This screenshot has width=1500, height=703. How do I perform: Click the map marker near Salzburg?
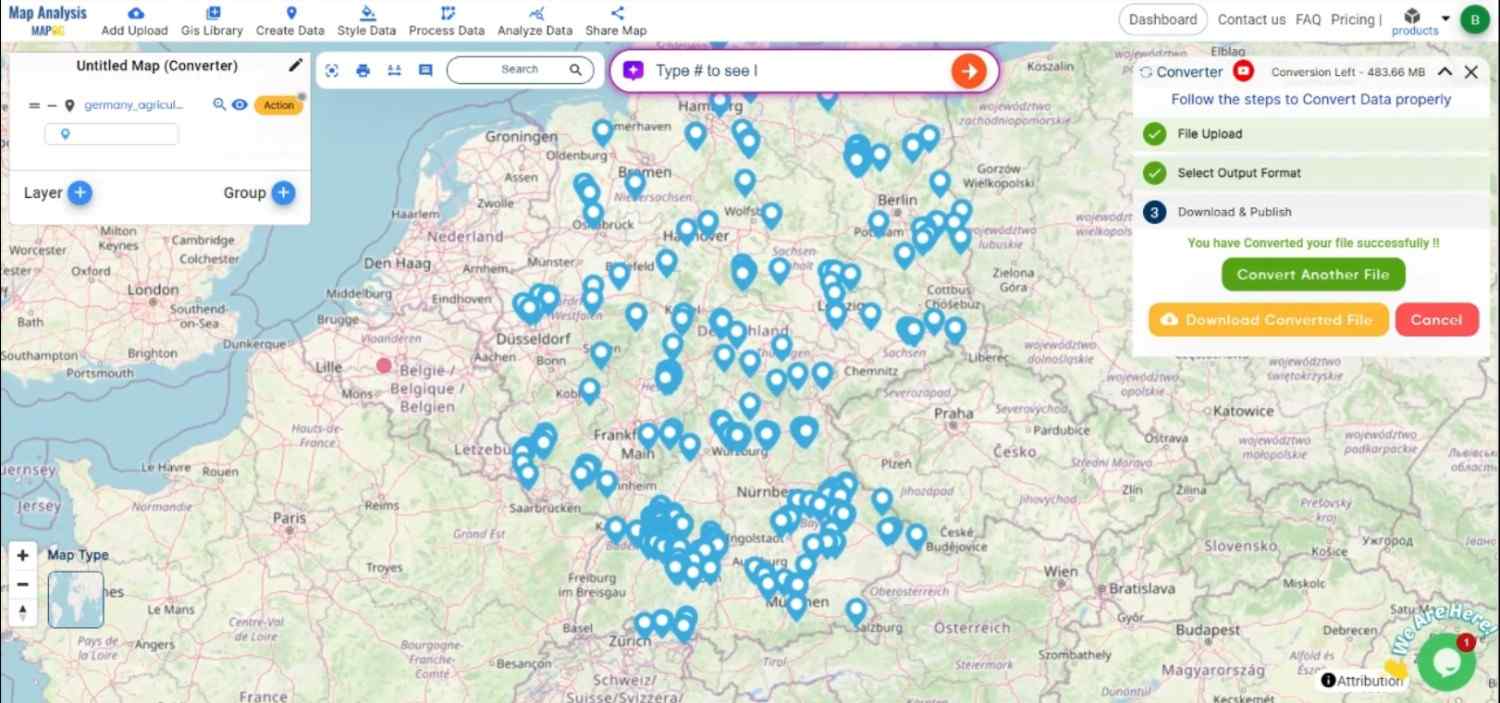pyautogui.click(x=856, y=611)
